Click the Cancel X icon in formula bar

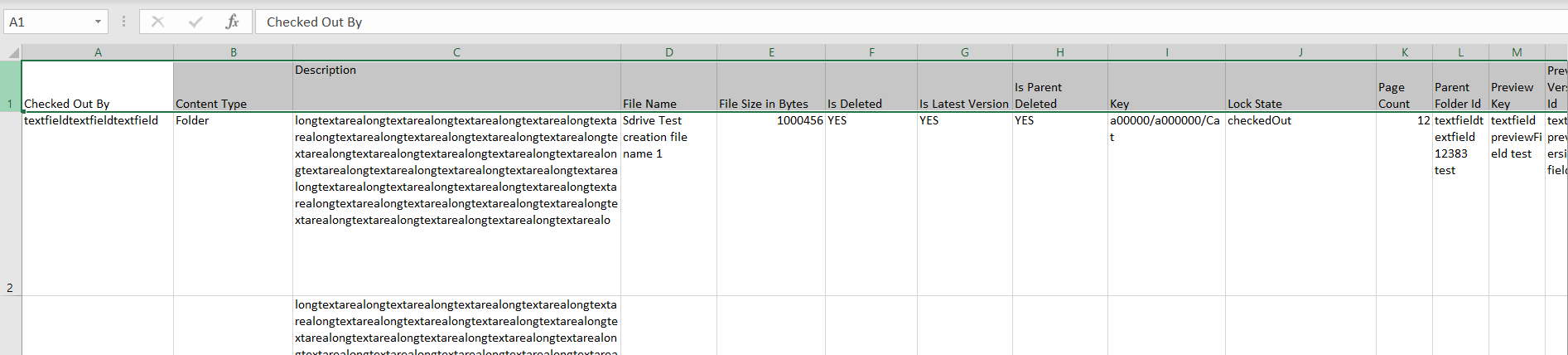tap(157, 22)
